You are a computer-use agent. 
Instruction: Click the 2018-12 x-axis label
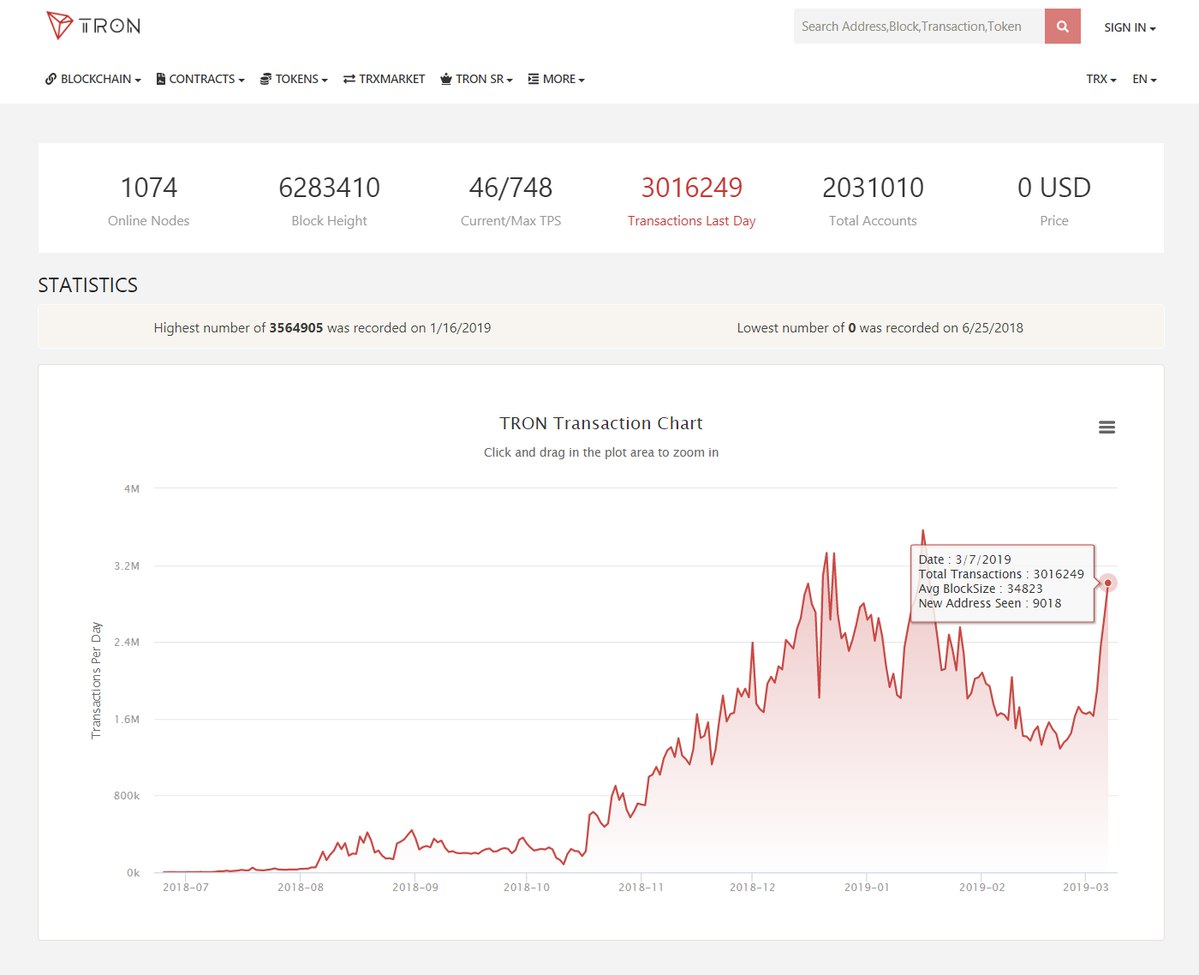tap(752, 887)
